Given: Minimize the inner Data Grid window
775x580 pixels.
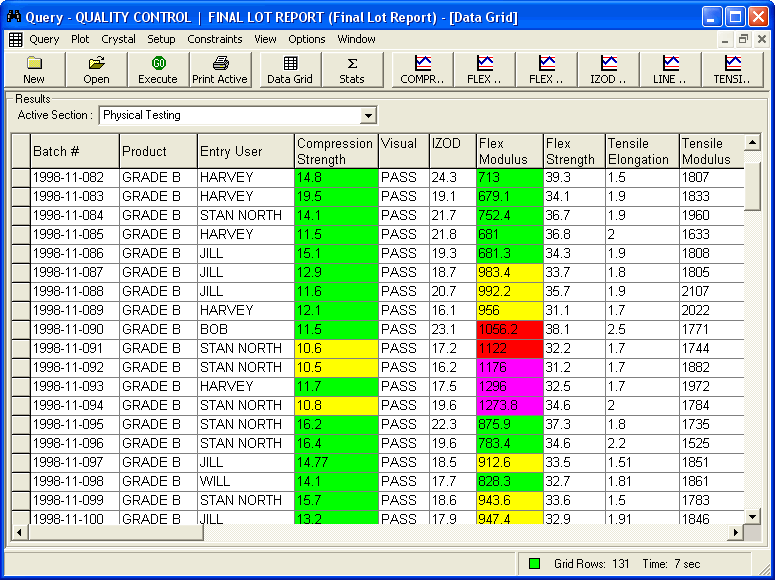Looking at the screenshot, I should [725, 39].
